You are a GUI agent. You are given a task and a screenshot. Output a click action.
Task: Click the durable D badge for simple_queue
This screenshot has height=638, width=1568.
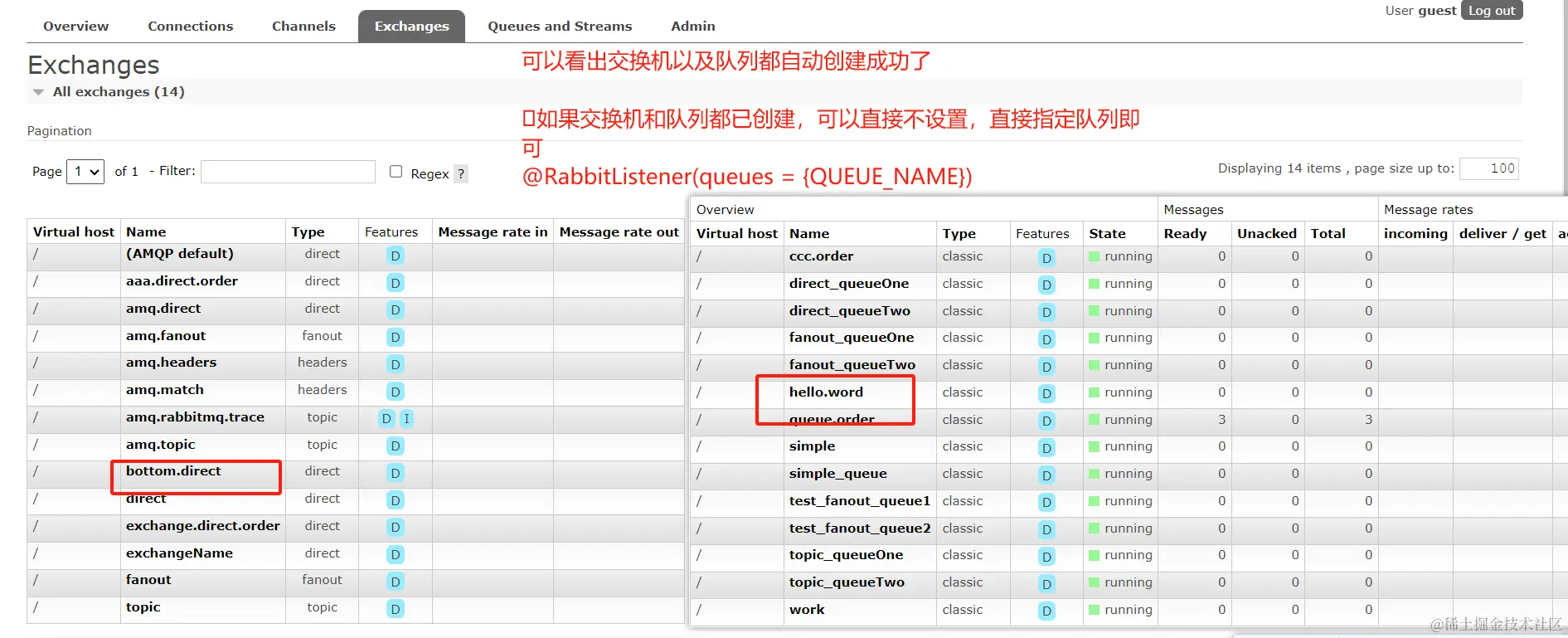(1046, 475)
